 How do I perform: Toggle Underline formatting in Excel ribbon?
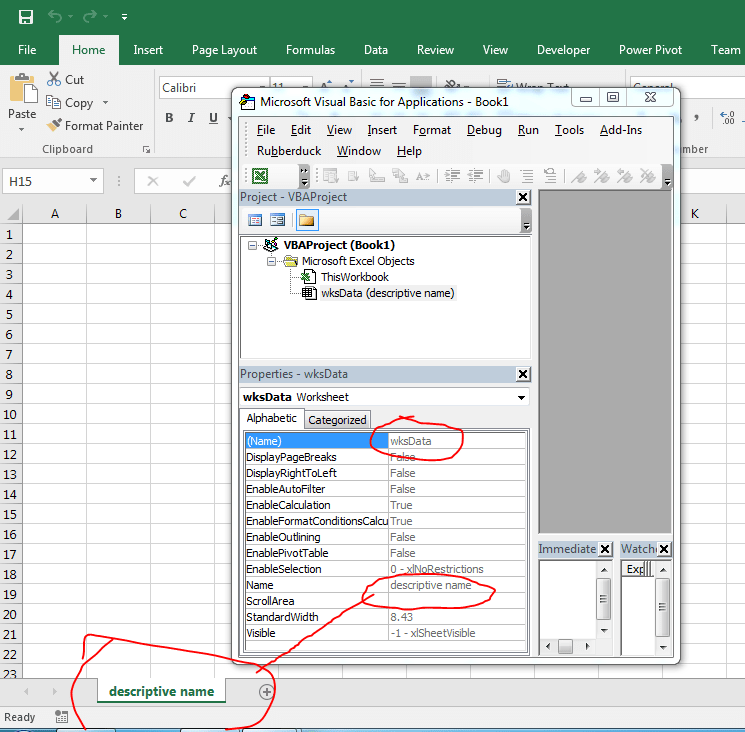pos(213,118)
